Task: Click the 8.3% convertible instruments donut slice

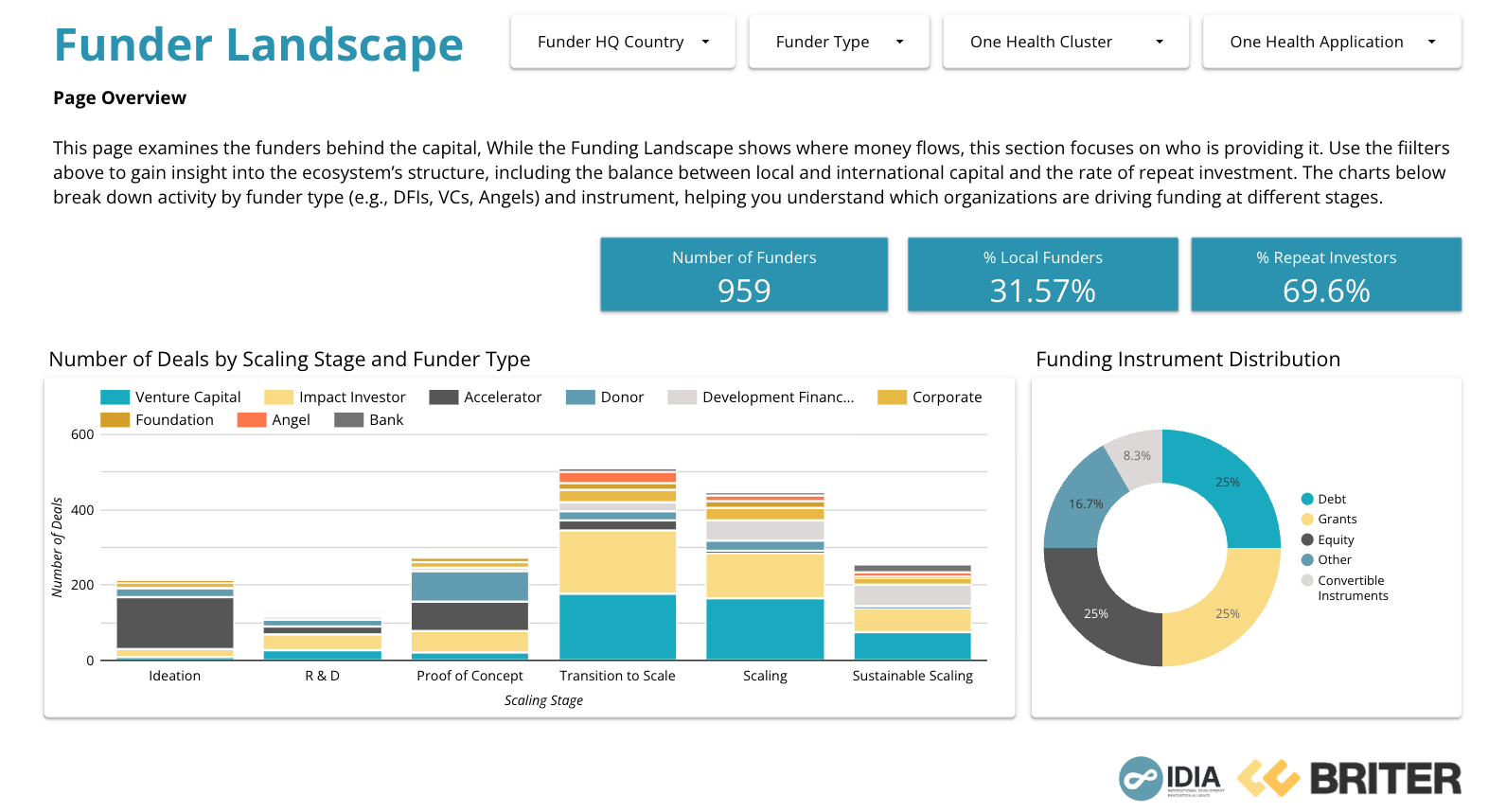Action: [1136, 457]
